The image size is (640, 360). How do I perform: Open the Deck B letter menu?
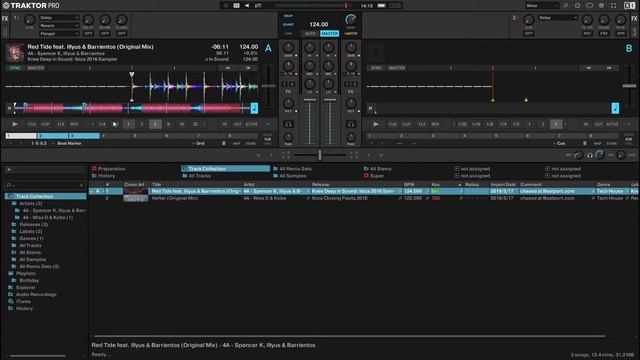coord(629,48)
